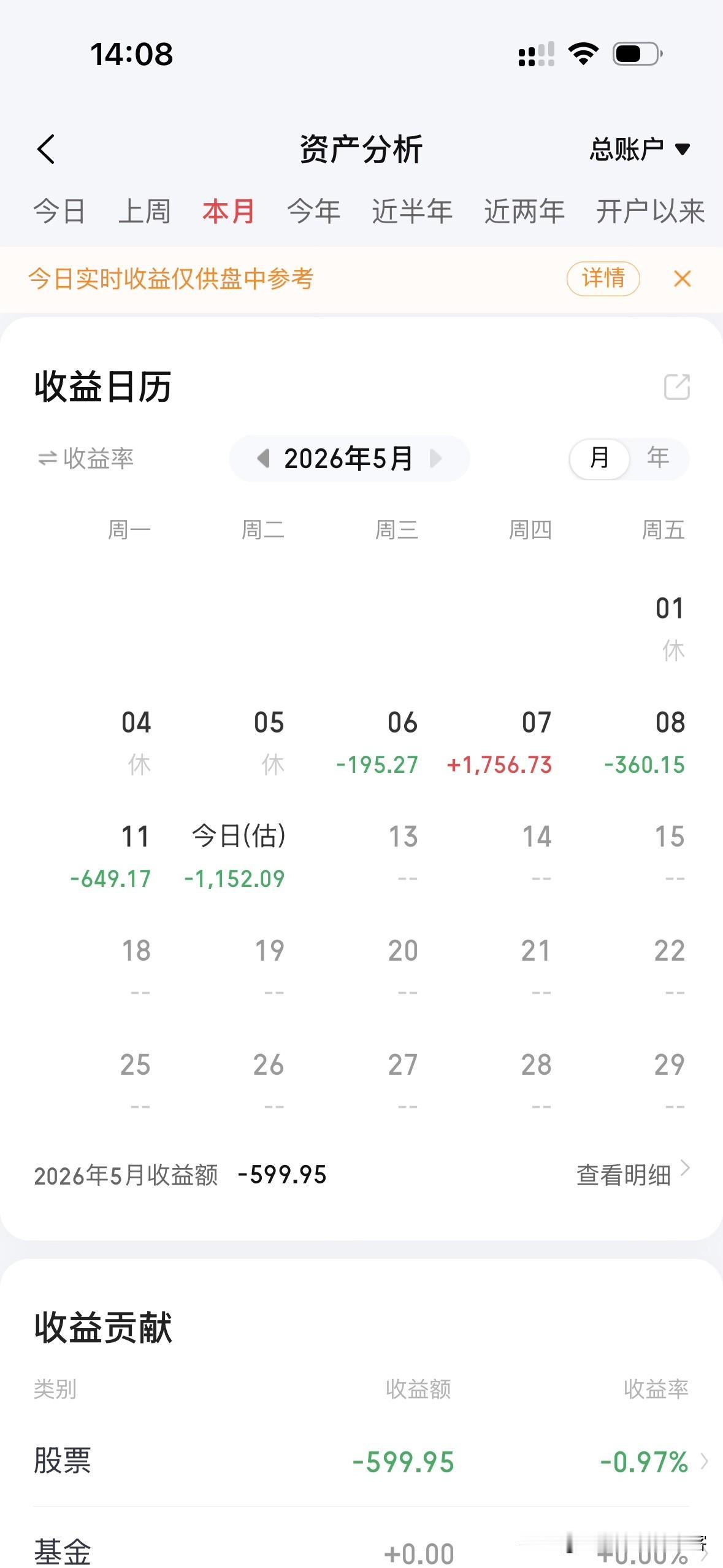
Task: Open the 总账户 account dropdown
Action: click(640, 149)
